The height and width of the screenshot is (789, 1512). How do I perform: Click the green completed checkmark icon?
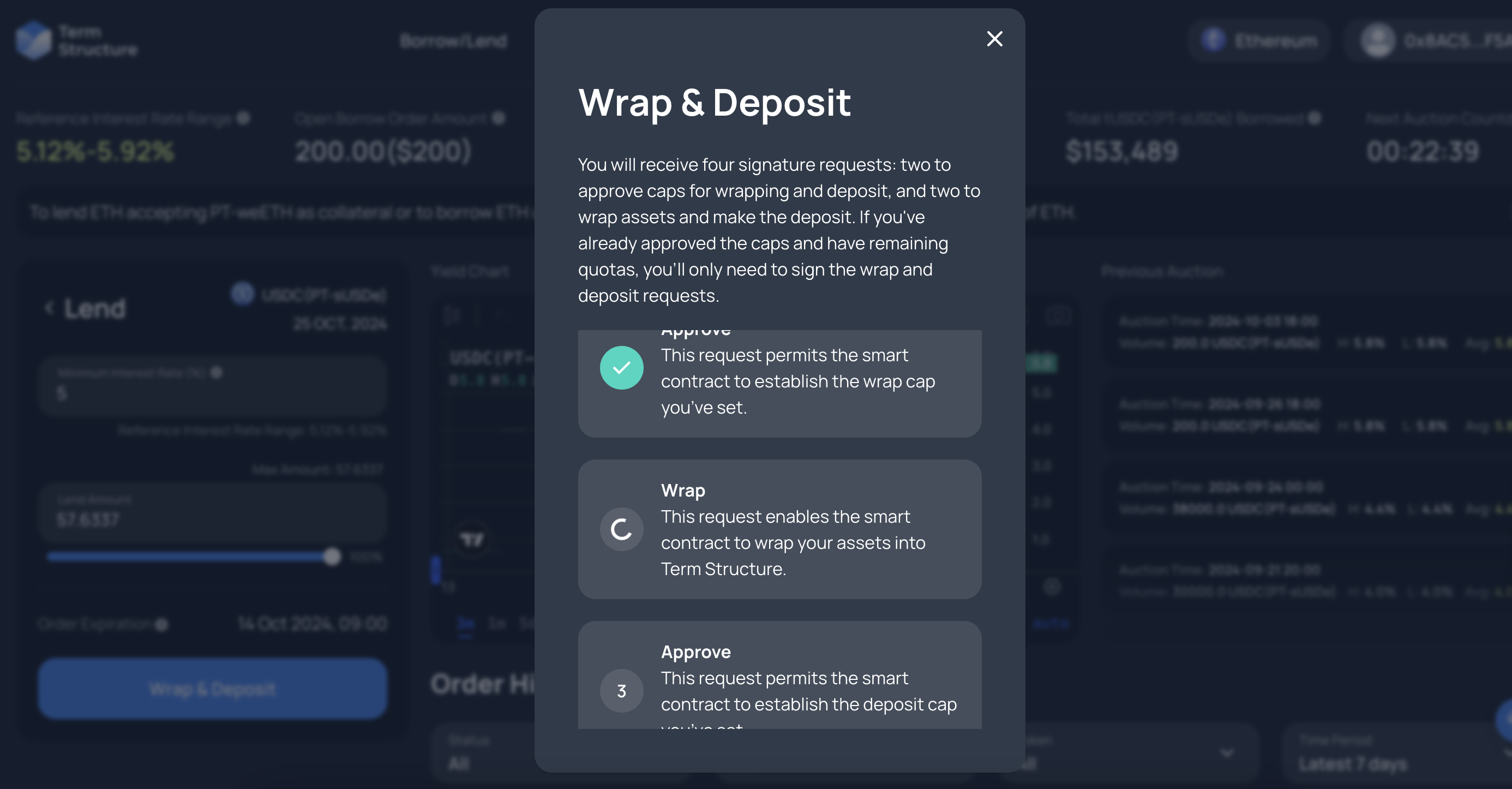[621, 368]
